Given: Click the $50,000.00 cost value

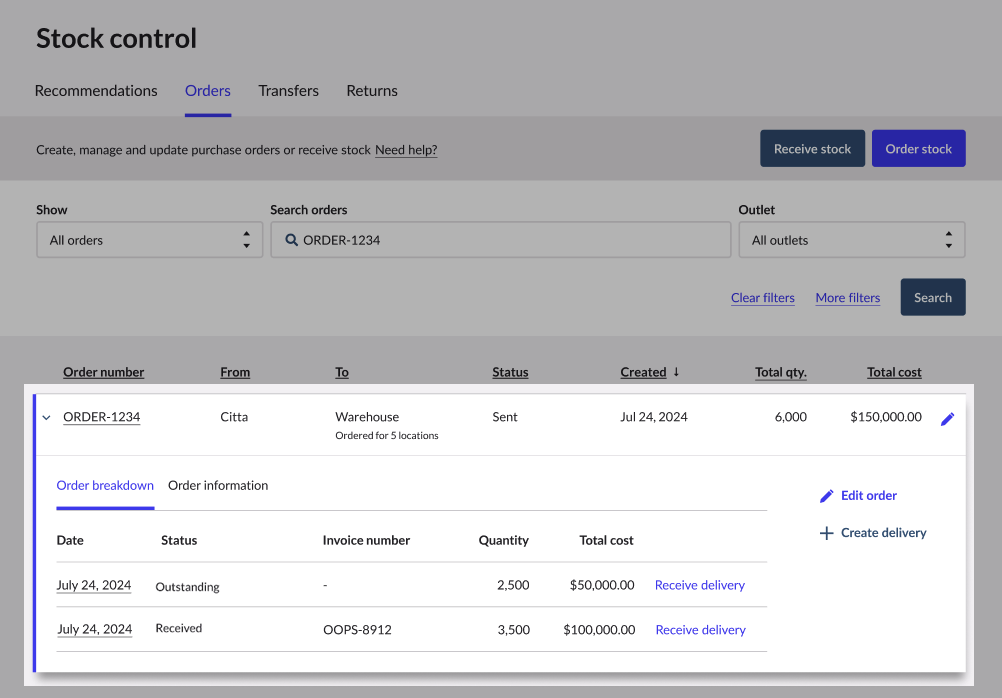Looking at the screenshot, I should (602, 585).
